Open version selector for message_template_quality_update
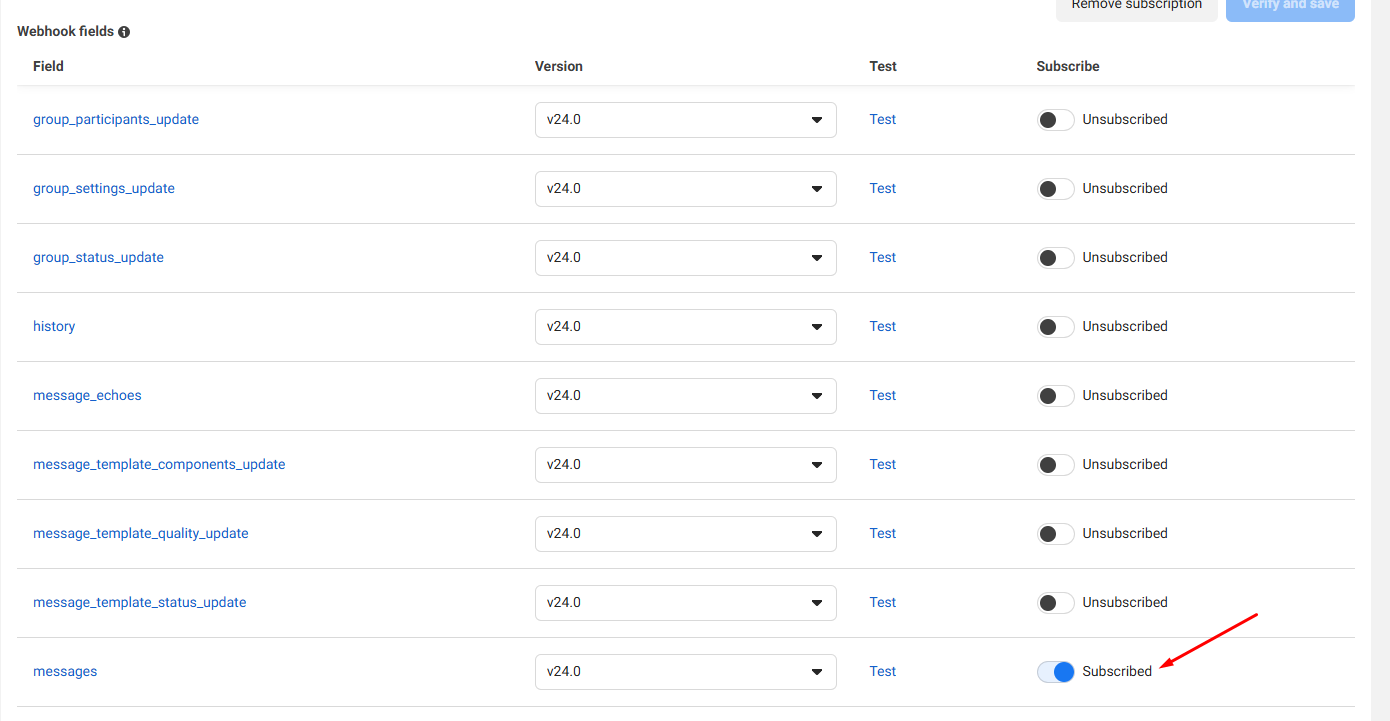The image size is (1390, 721). (x=685, y=534)
